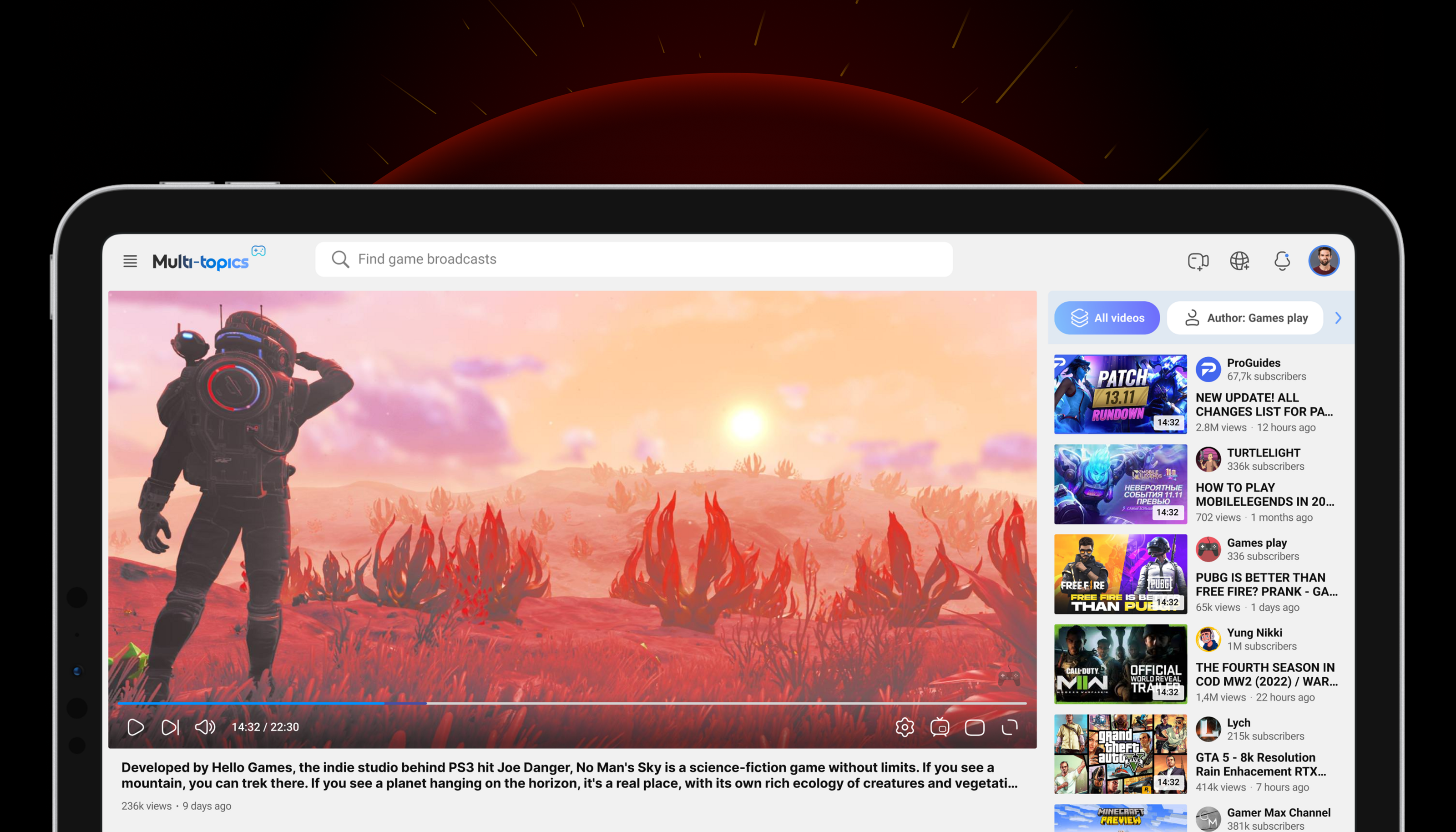
Task: Open the start broadcast screen icon
Action: (1198, 261)
